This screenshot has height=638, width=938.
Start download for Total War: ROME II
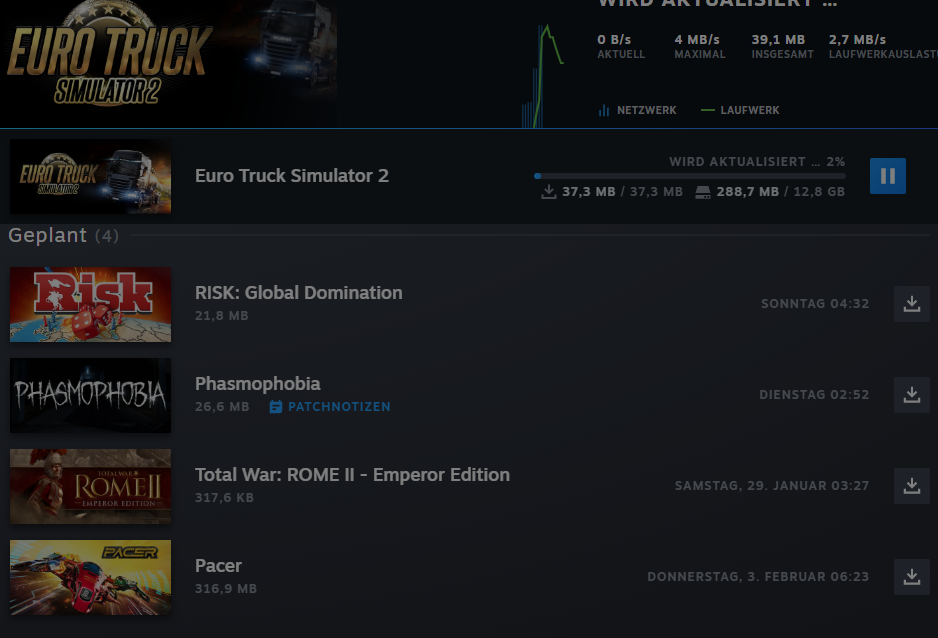(912, 486)
